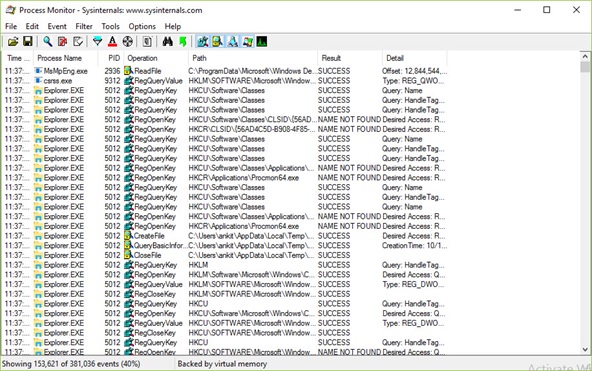The height and width of the screenshot is (371, 592).
Task: Toggle Show Profiling Events button
Action: point(262,42)
